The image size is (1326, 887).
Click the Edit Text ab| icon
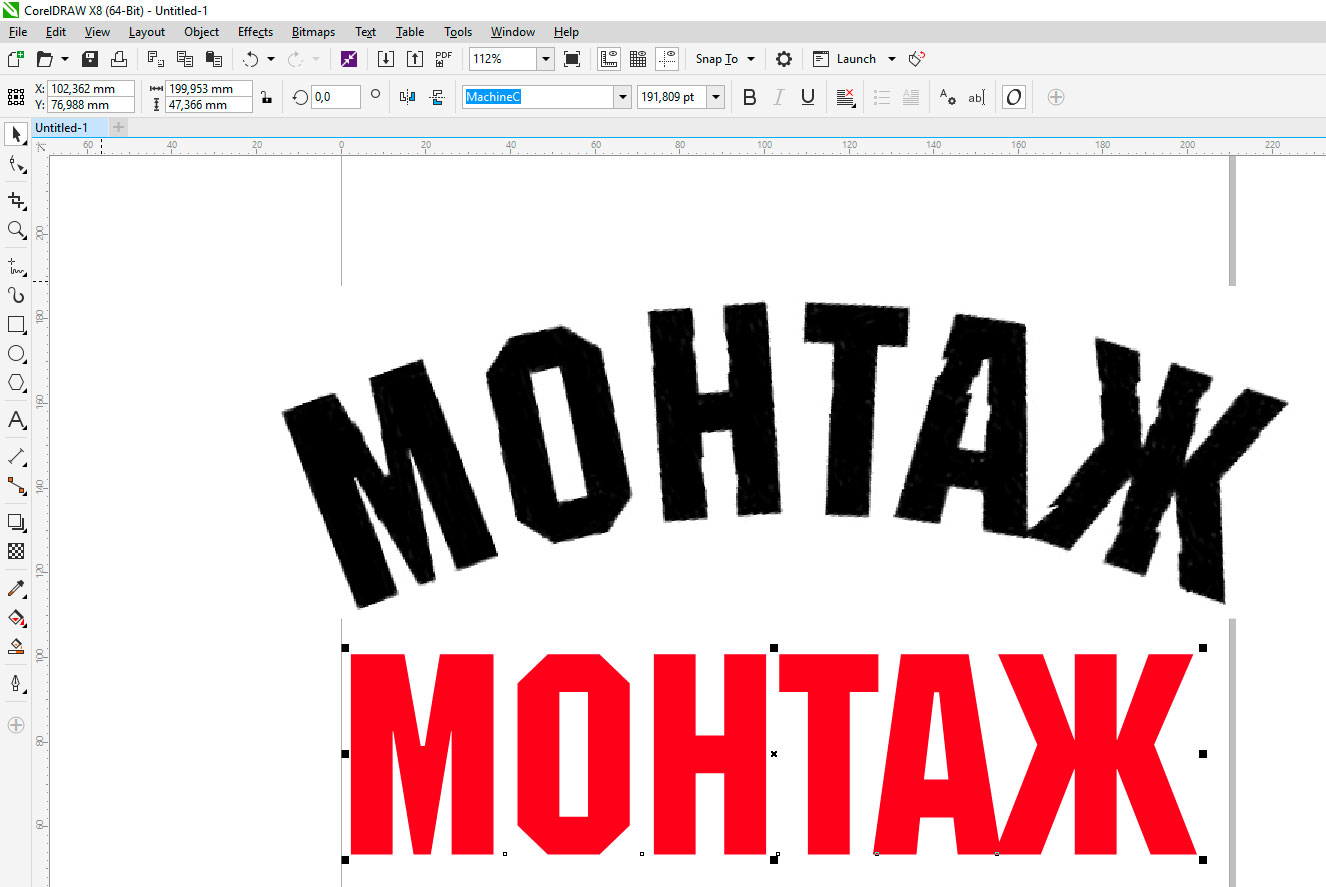(977, 97)
